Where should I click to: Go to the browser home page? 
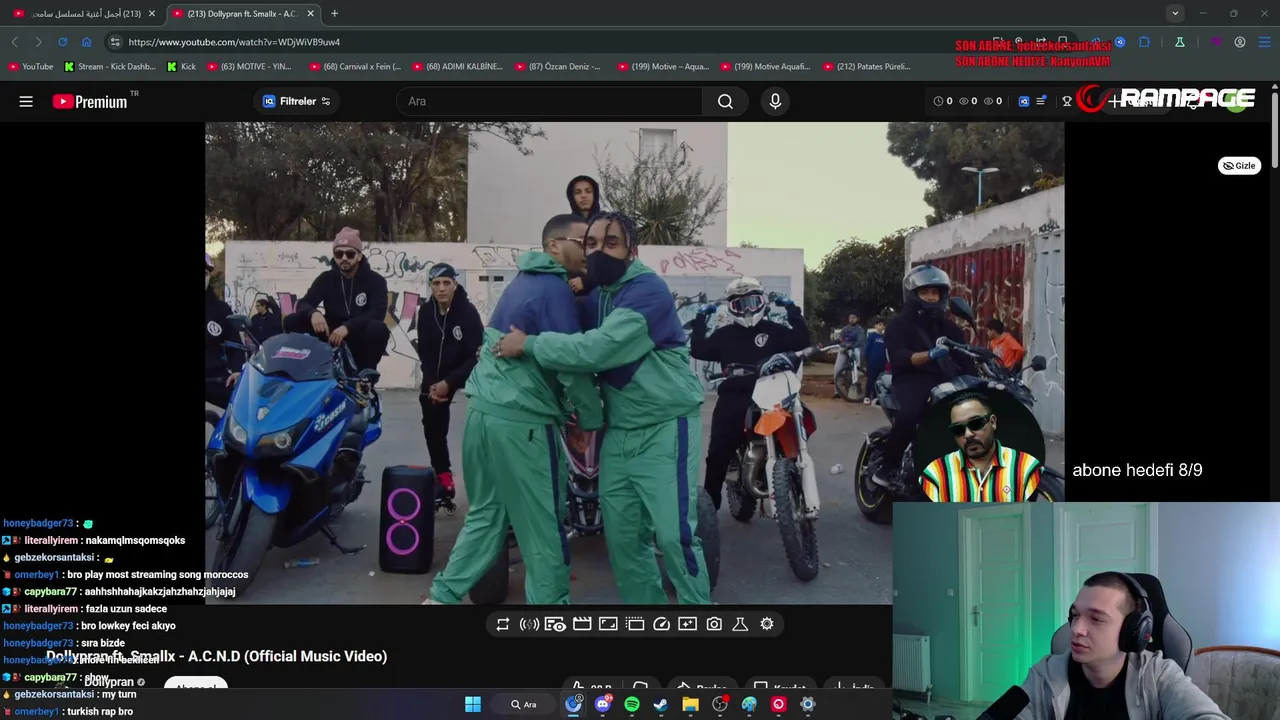pyautogui.click(x=86, y=42)
